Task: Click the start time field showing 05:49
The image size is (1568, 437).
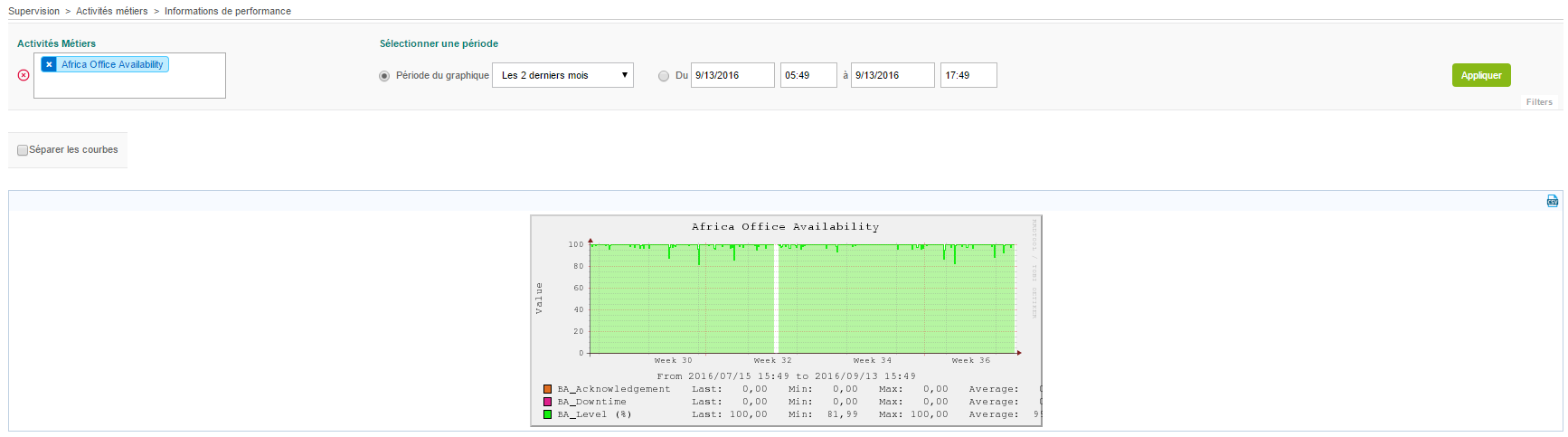Action: (x=808, y=75)
